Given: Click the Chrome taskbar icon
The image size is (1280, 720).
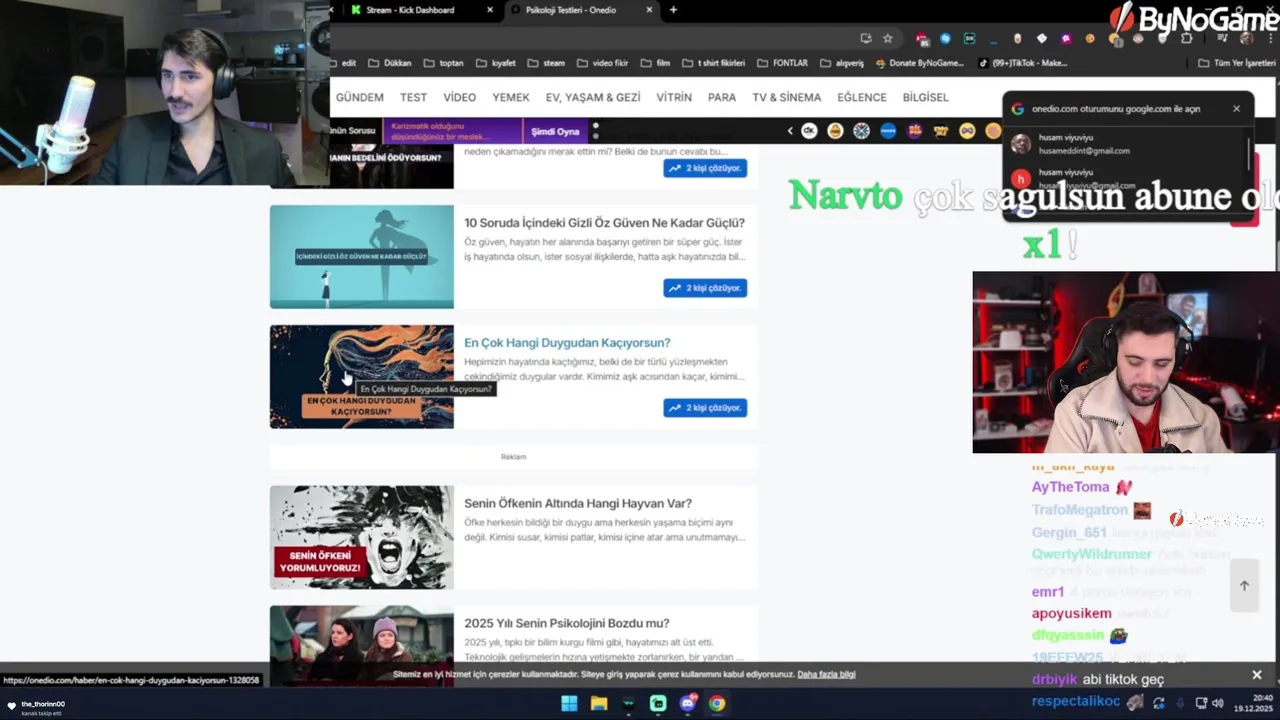Looking at the screenshot, I should pos(717,704).
